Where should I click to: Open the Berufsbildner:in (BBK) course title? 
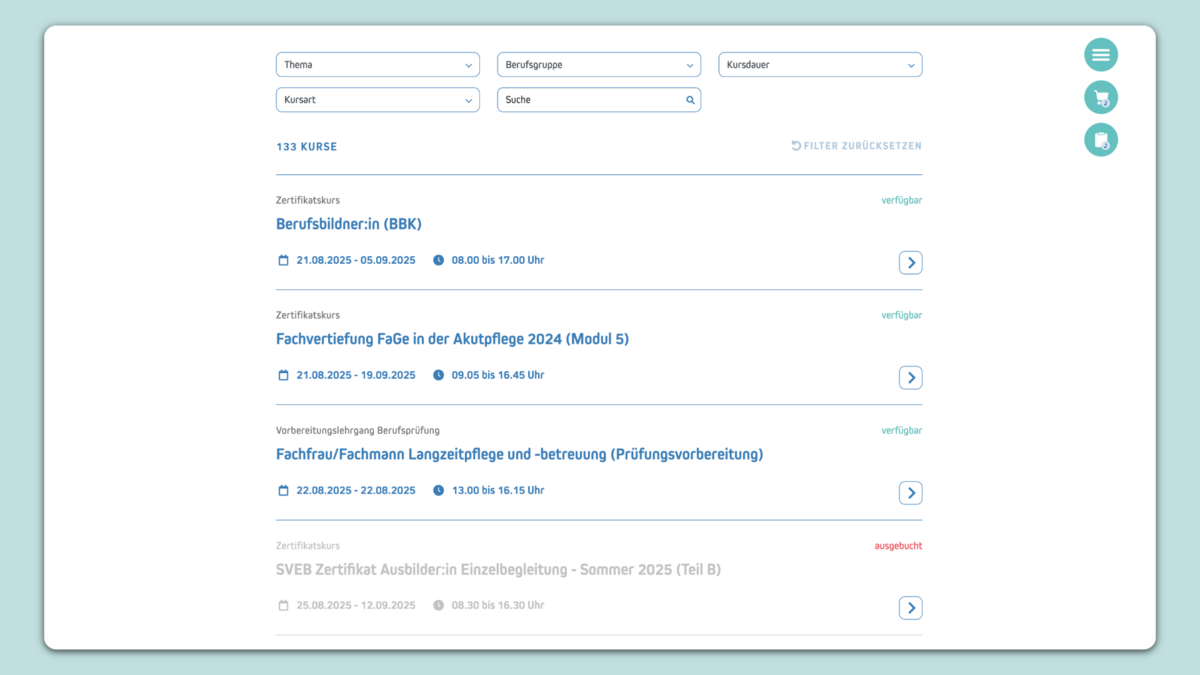tap(349, 224)
